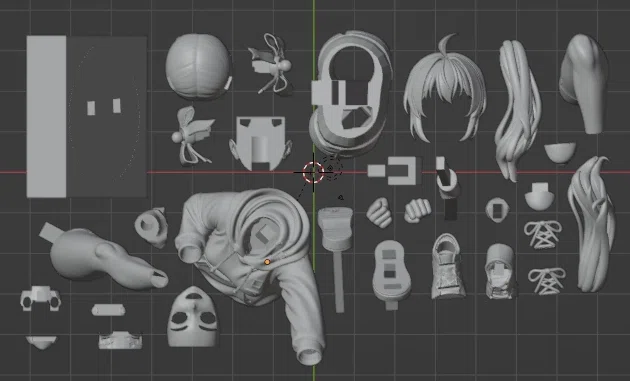Select the lower shoelace mesh
This screenshot has width=630, height=381.
[x=547, y=281]
